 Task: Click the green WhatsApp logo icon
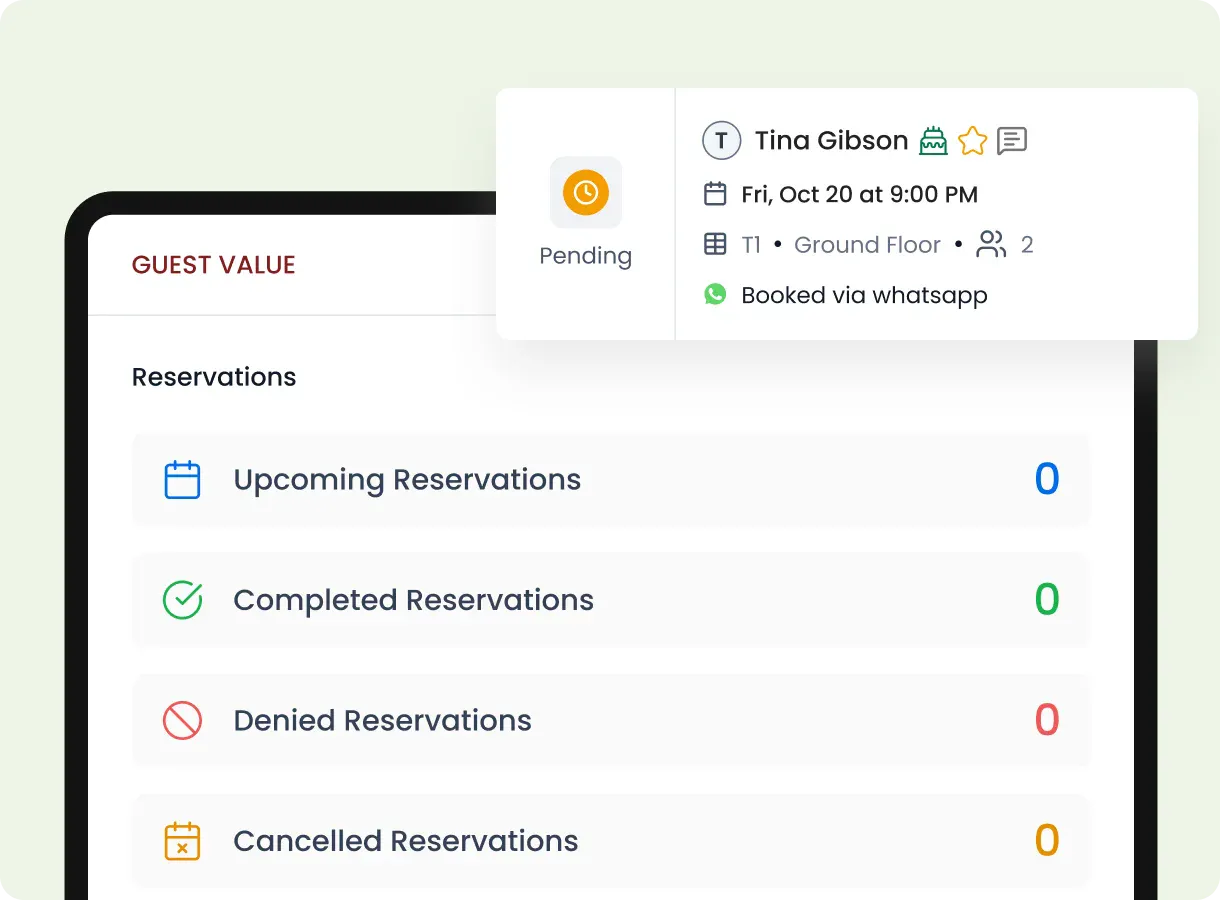tap(715, 295)
